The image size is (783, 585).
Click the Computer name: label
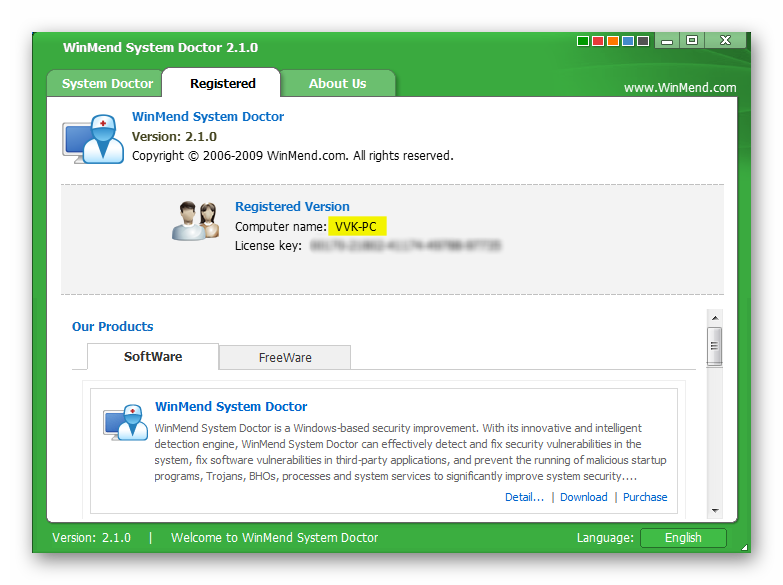(281, 226)
